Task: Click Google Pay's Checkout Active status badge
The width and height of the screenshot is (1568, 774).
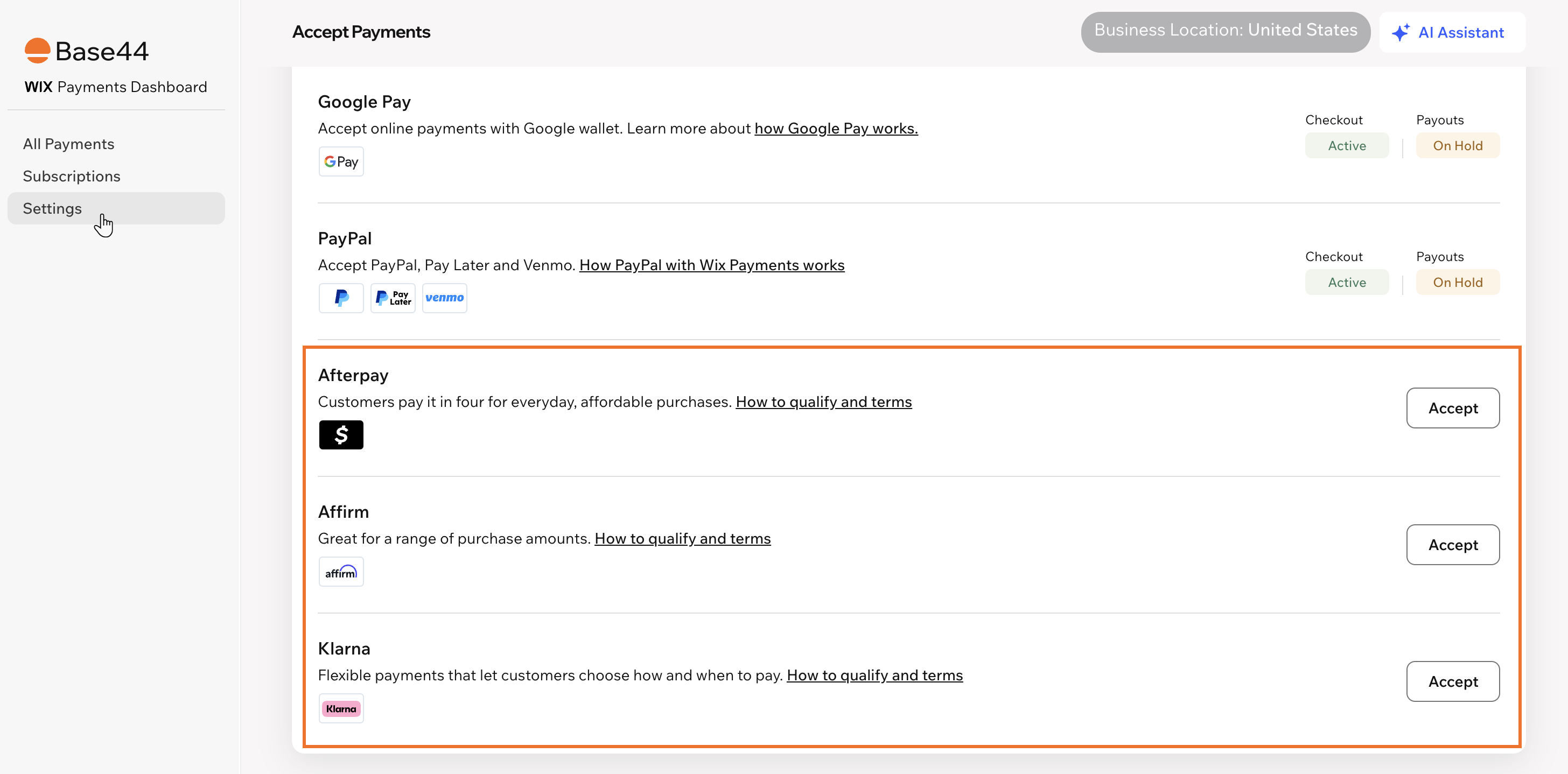Action: click(1347, 146)
